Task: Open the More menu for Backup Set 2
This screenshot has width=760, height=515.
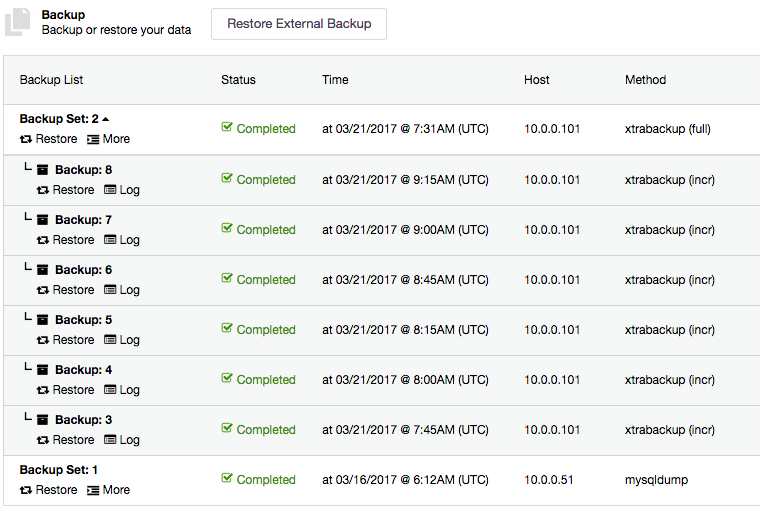Action: 109,139
